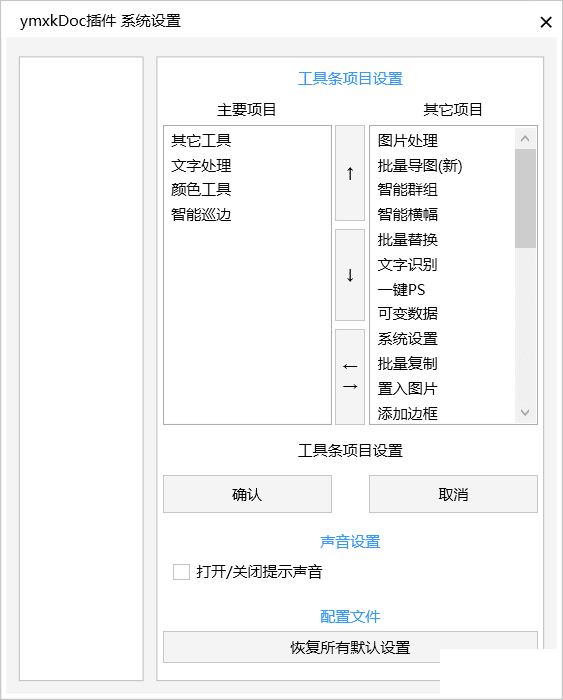Click the other items list scrollbar thumb
This screenshot has height=700, width=563.
click(x=525, y=199)
